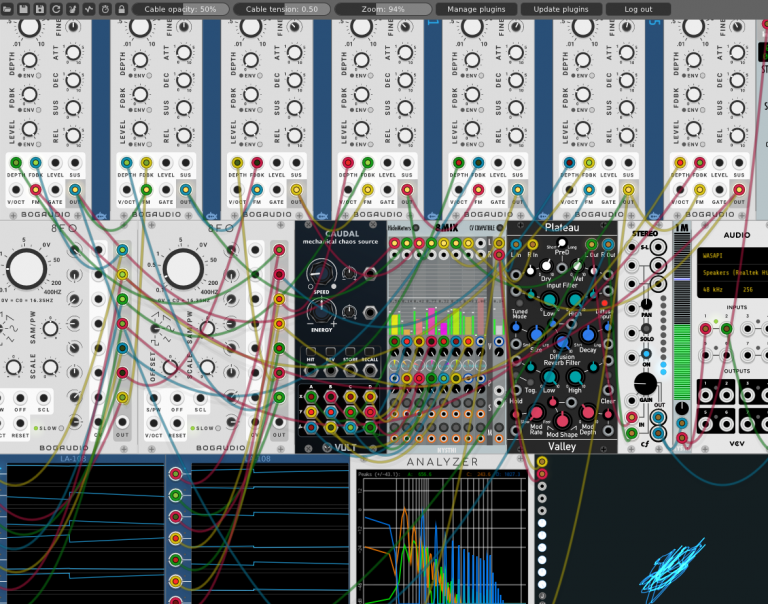Toggle the ON button on STEREO module
This screenshot has height=604, width=768.
coord(647,354)
